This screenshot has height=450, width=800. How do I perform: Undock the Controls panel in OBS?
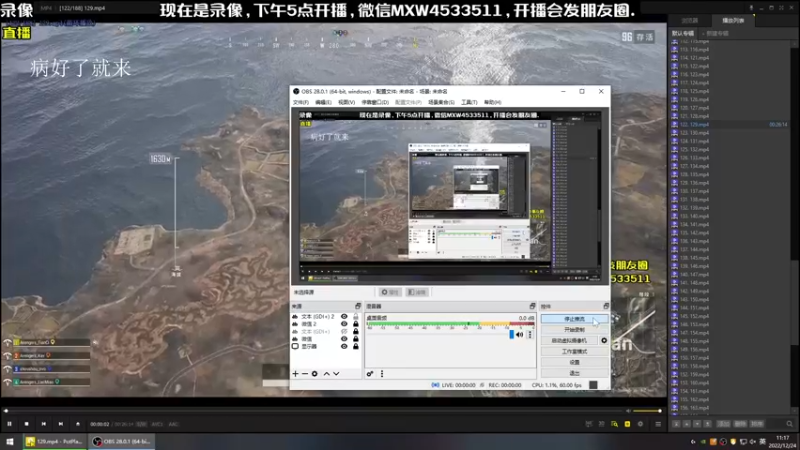click(x=606, y=306)
